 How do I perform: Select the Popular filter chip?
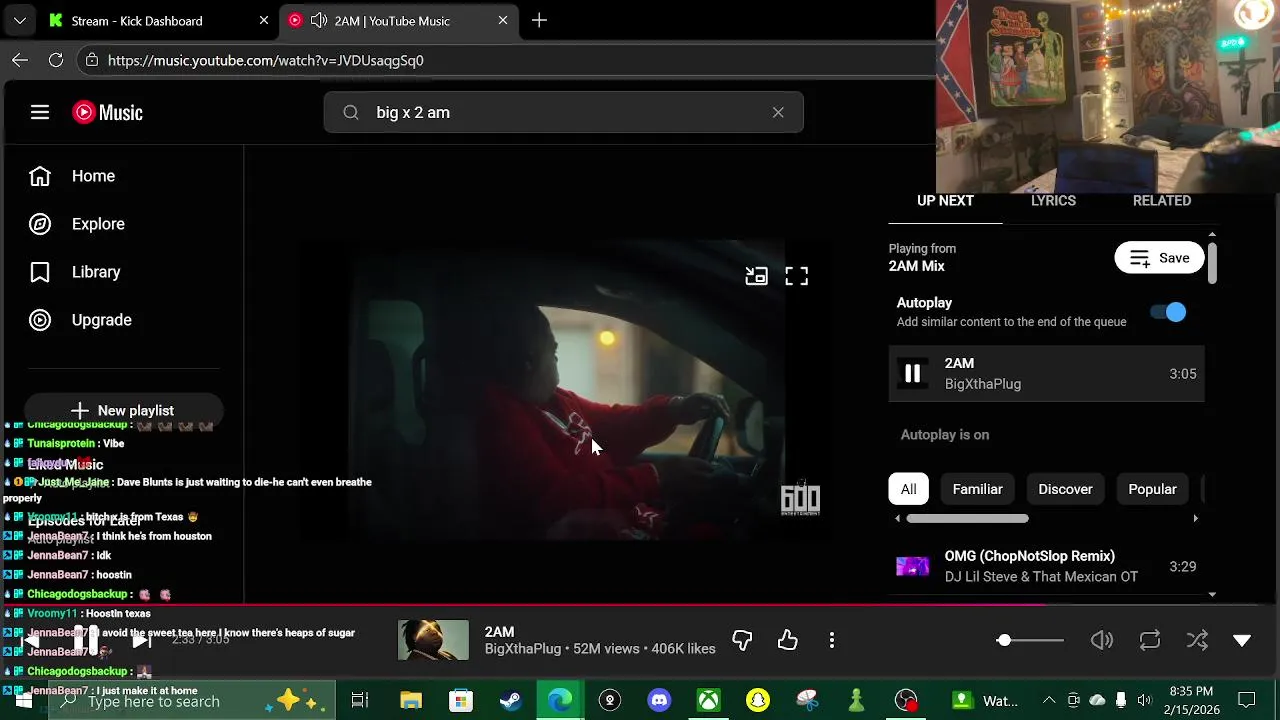(1152, 489)
